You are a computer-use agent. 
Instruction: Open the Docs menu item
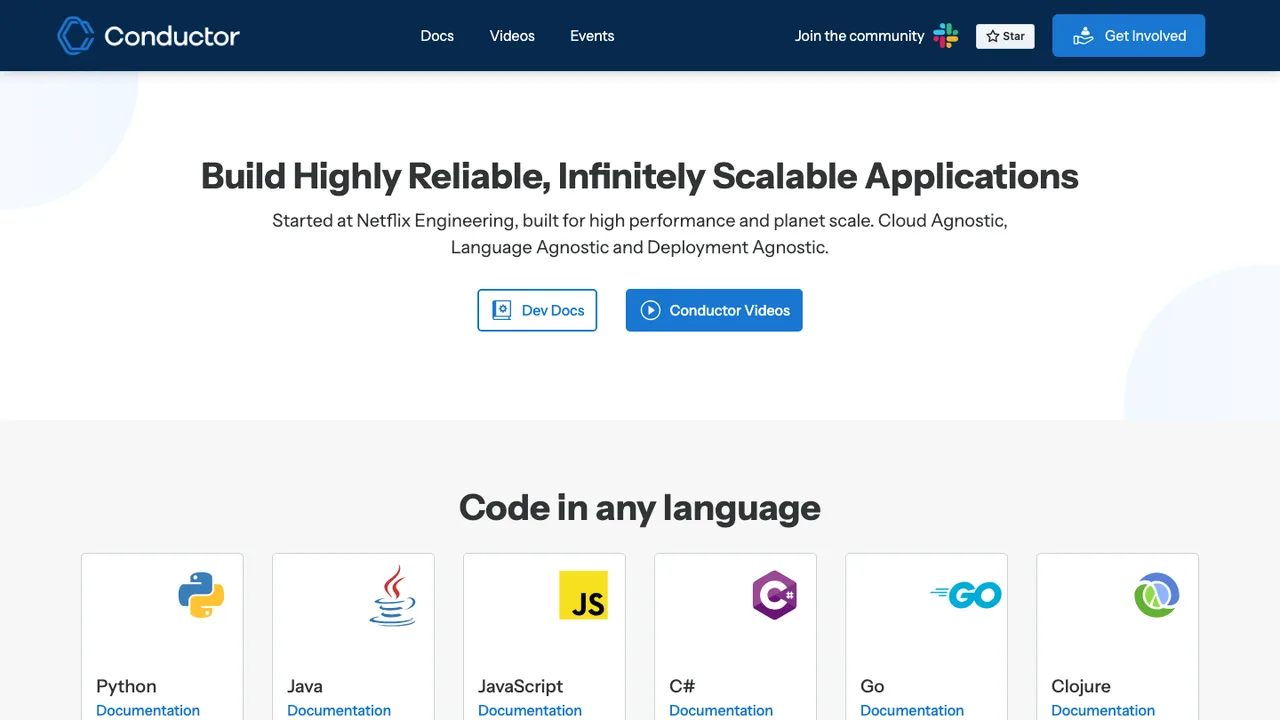437,36
